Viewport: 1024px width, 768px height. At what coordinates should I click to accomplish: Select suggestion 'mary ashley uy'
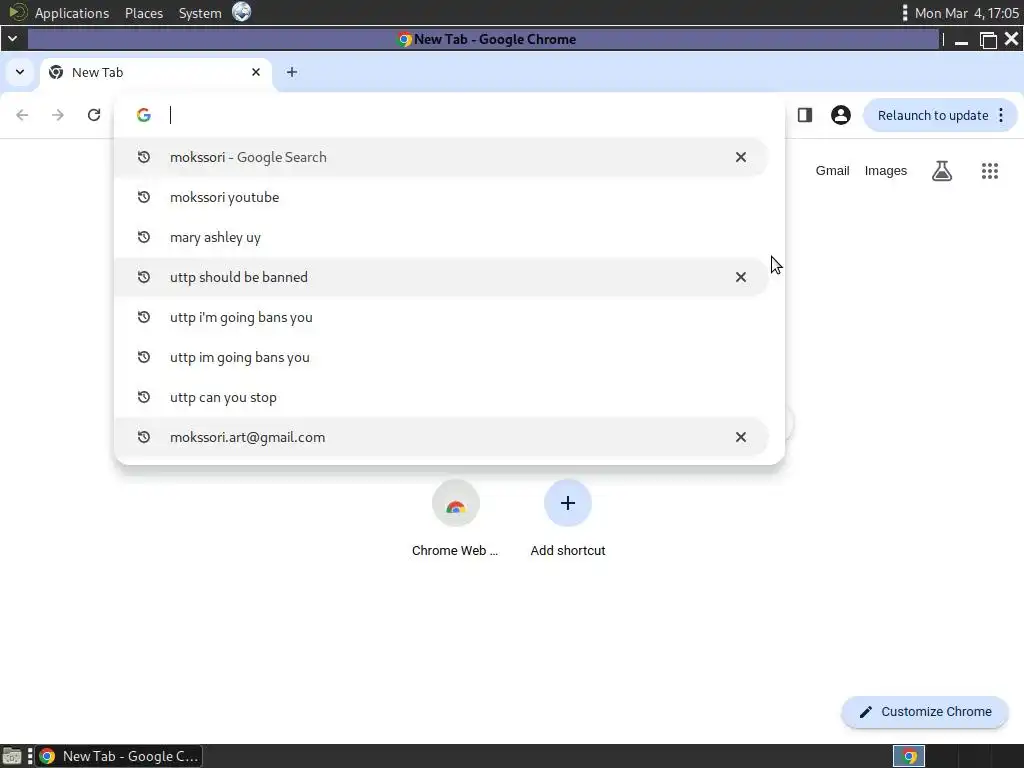(441, 237)
